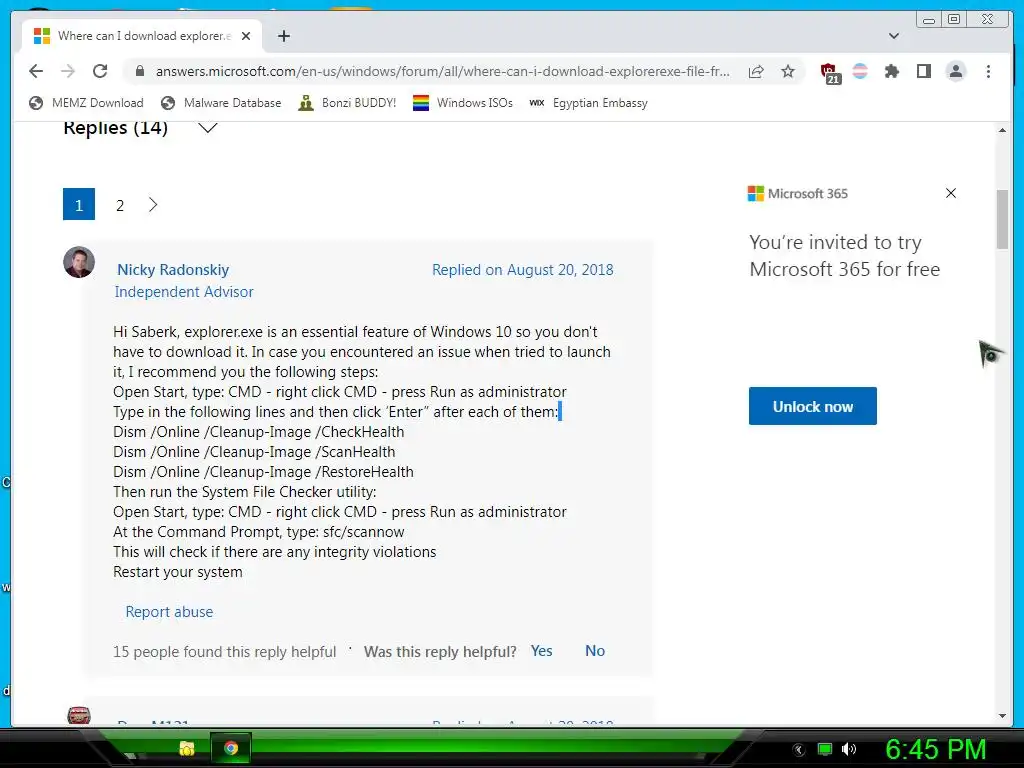1024x768 pixels.
Task: Bookmark this page with the star icon
Action: [788, 71]
